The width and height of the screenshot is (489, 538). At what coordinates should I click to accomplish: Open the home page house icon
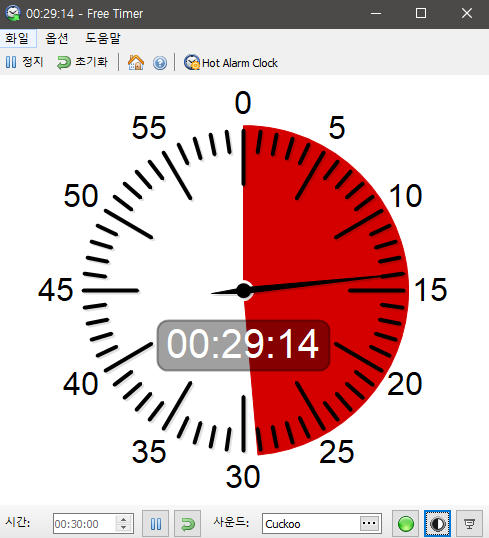coord(136,63)
